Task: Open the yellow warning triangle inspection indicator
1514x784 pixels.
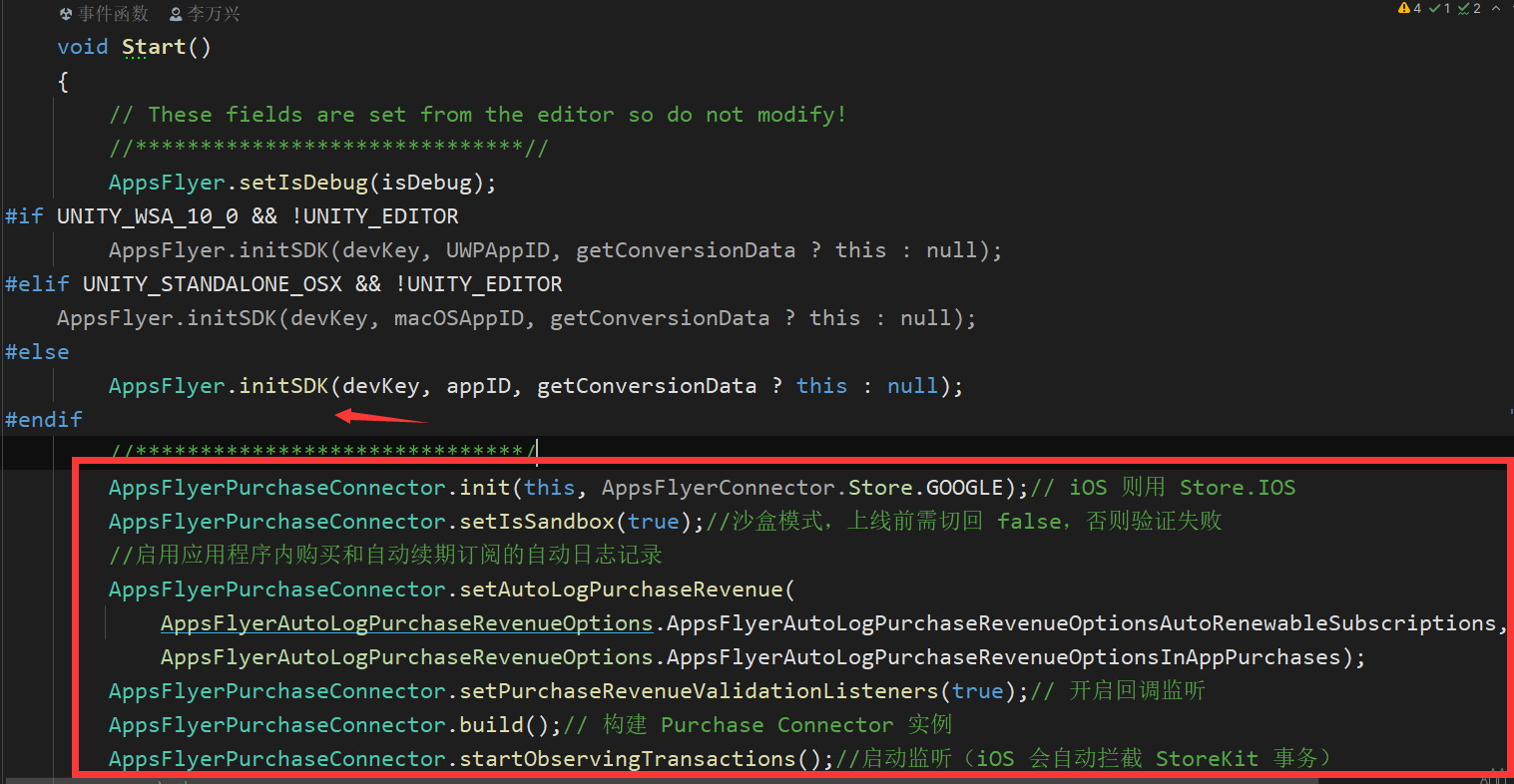Action: (x=1404, y=8)
